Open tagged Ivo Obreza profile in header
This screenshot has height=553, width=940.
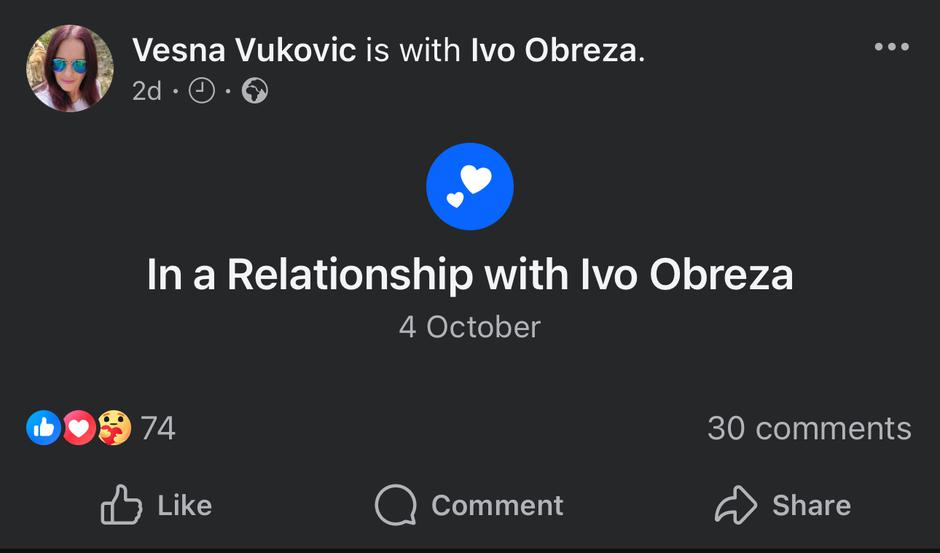pyautogui.click(x=553, y=49)
